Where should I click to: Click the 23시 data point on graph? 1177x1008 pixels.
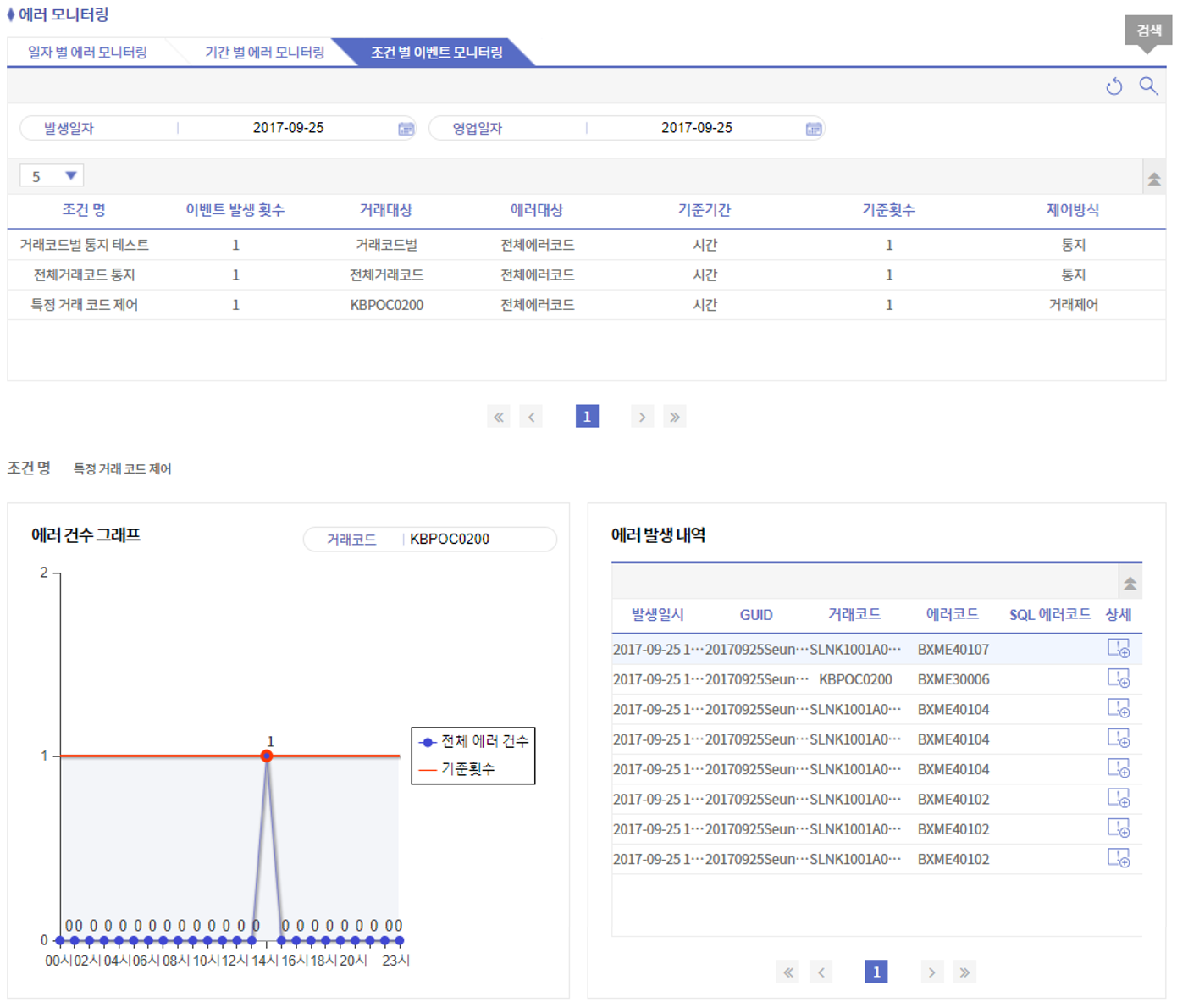click(x=400, y=940)
